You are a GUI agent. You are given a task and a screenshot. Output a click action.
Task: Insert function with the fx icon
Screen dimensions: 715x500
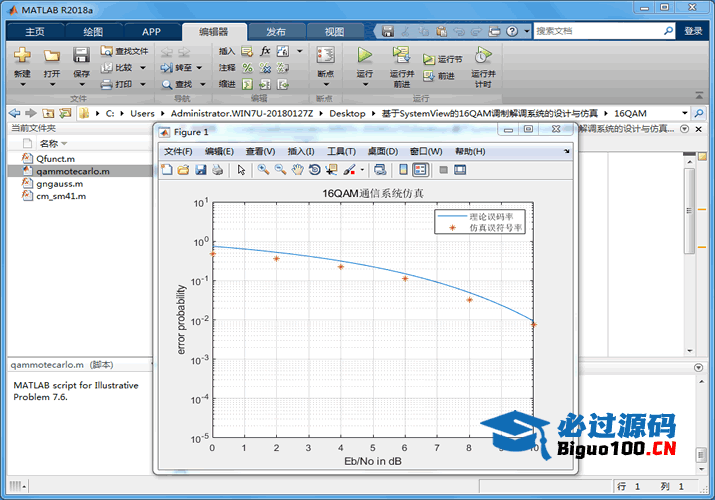coord(265,51)
